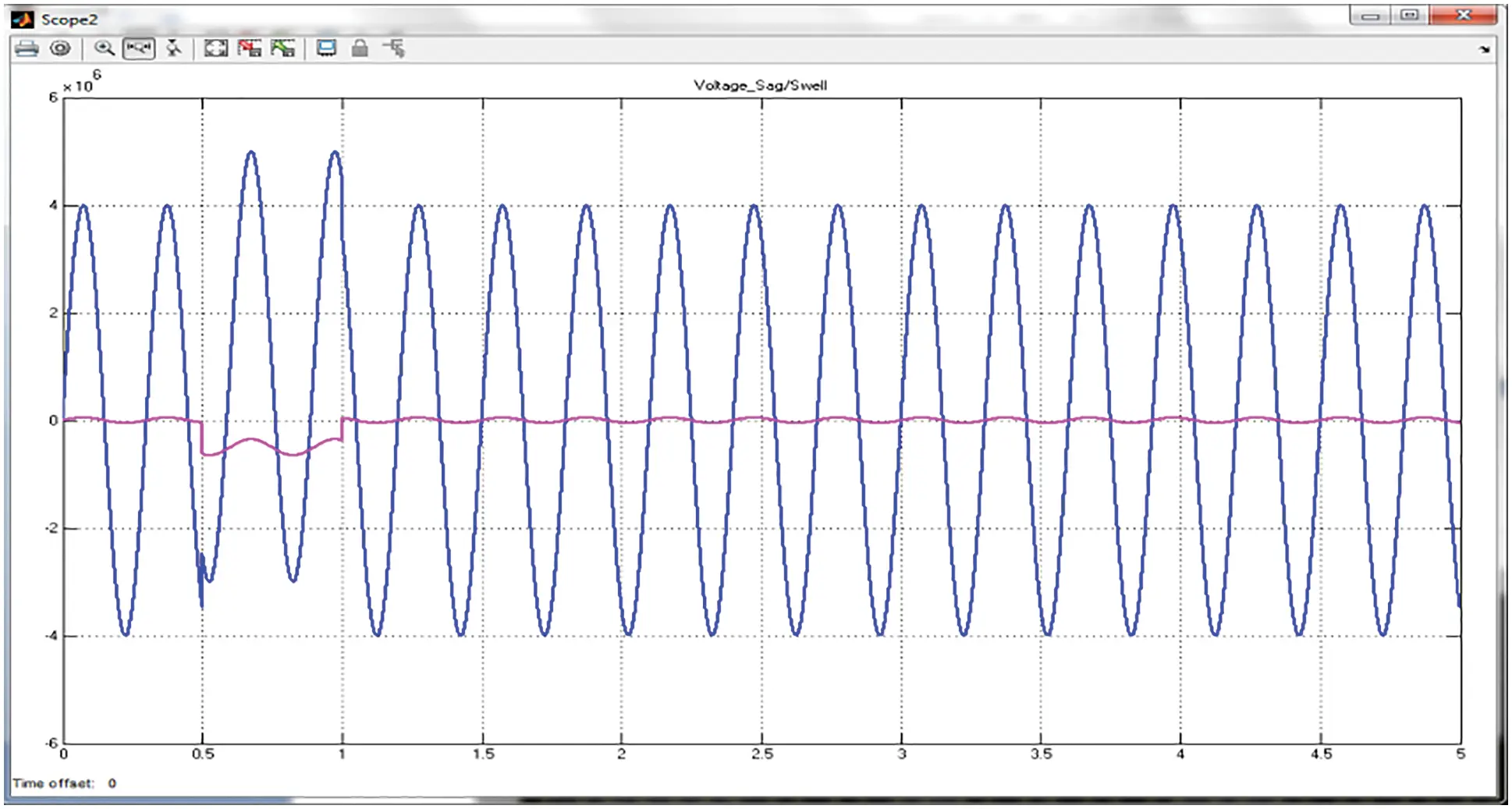Click the x-axis tick label 3.5
Viewport: 1512px width, 809px height.
tap(1041, 754)
